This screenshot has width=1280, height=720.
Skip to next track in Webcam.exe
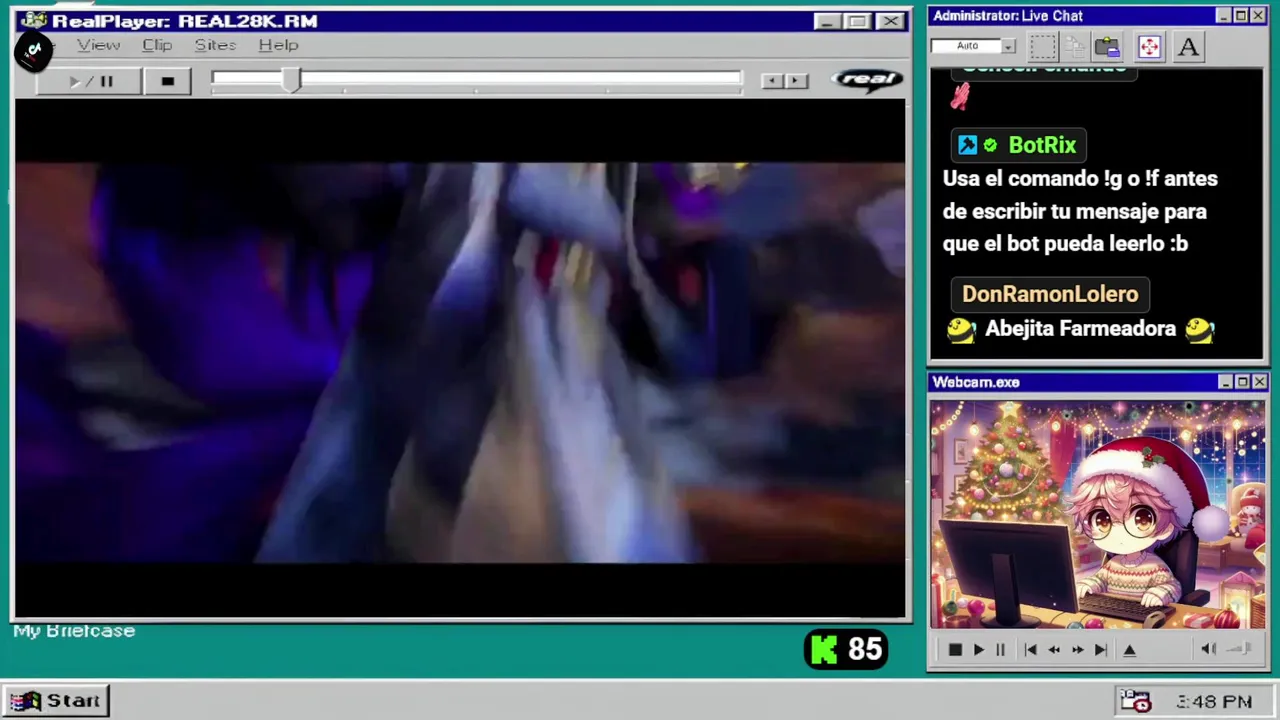1101,650
